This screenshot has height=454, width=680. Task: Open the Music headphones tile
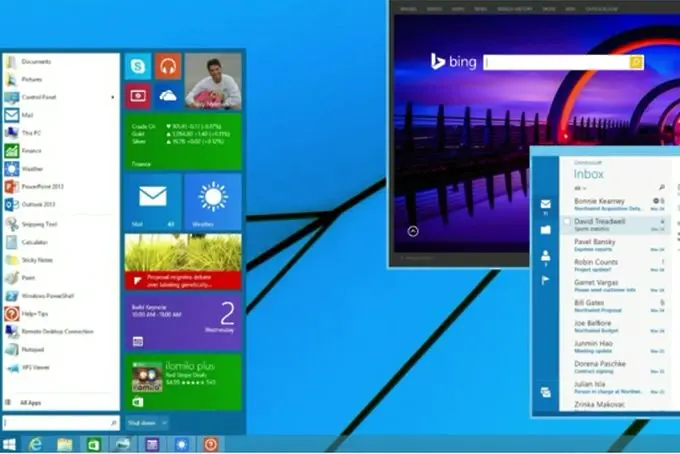[x=168, y=66]
